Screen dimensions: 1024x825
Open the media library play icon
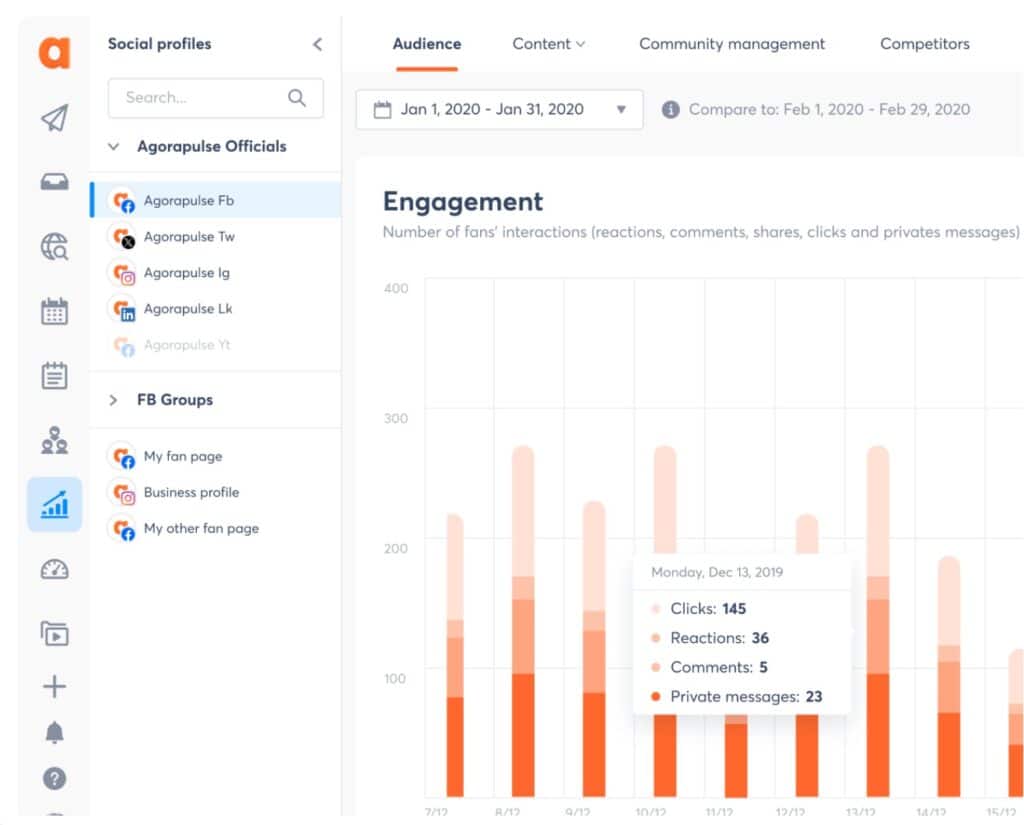point(54,634)
